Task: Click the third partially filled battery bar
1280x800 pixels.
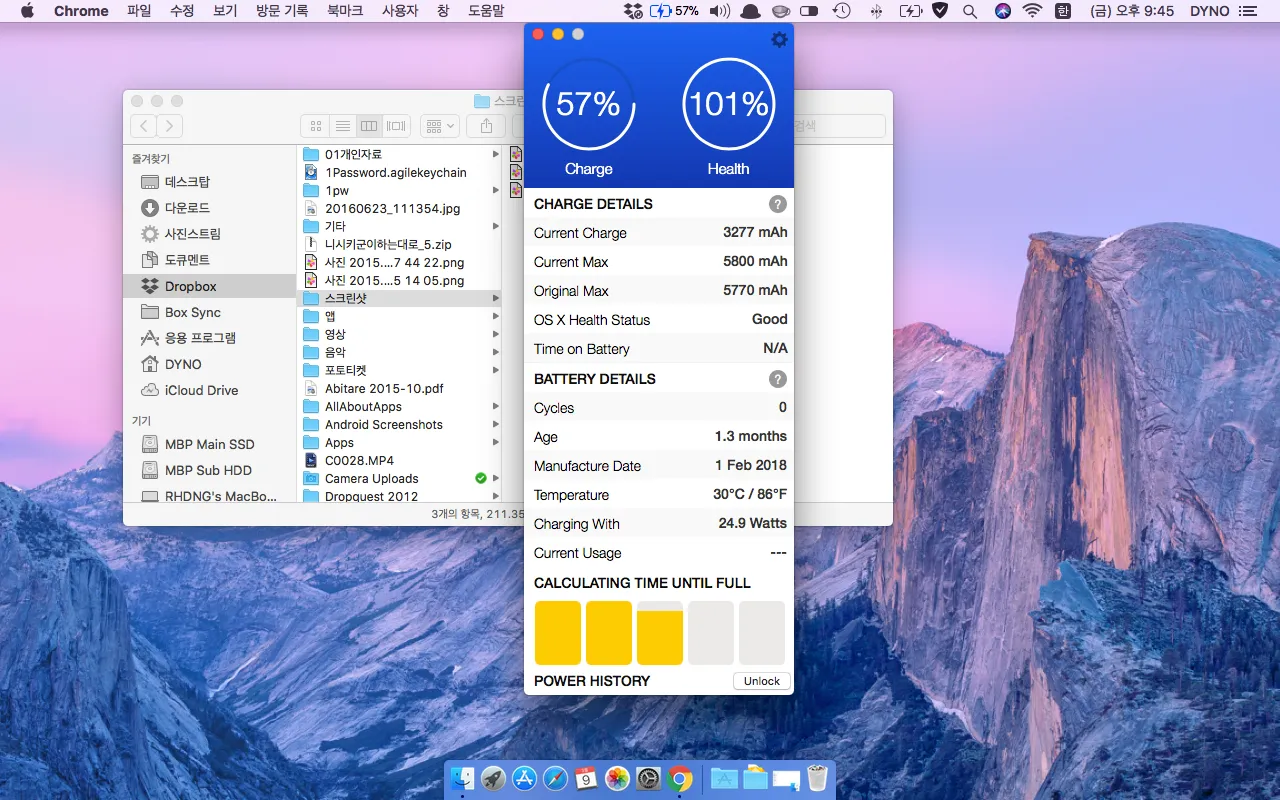Action: coord(659,634)
